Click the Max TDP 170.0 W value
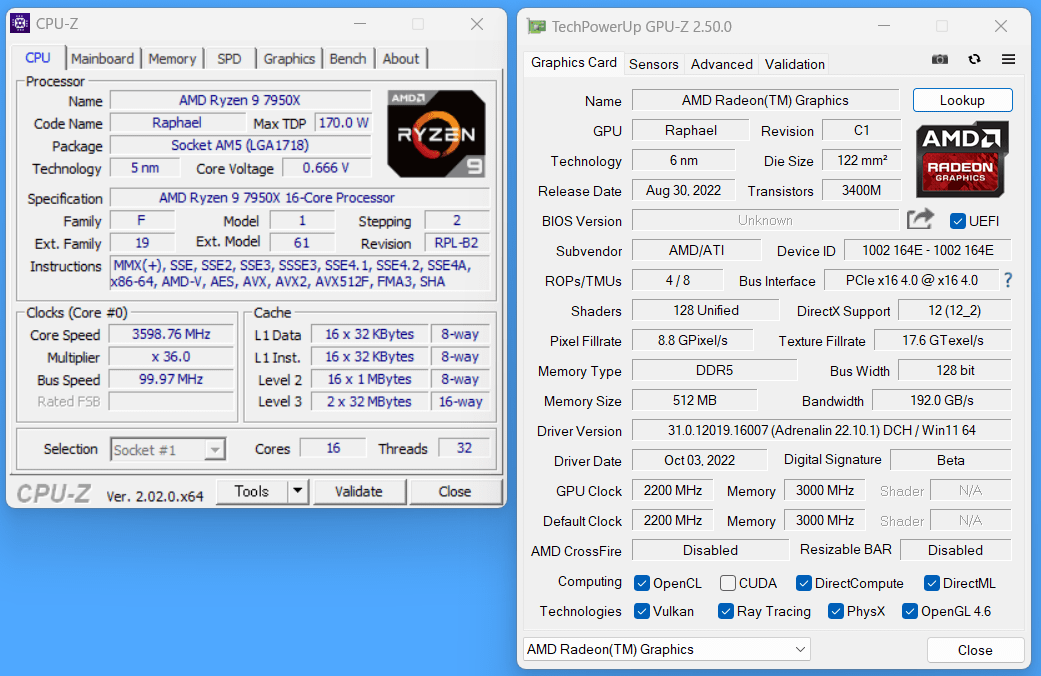Image resolution: width=1041 pixels, height=676 pixels. click(343, 123)
